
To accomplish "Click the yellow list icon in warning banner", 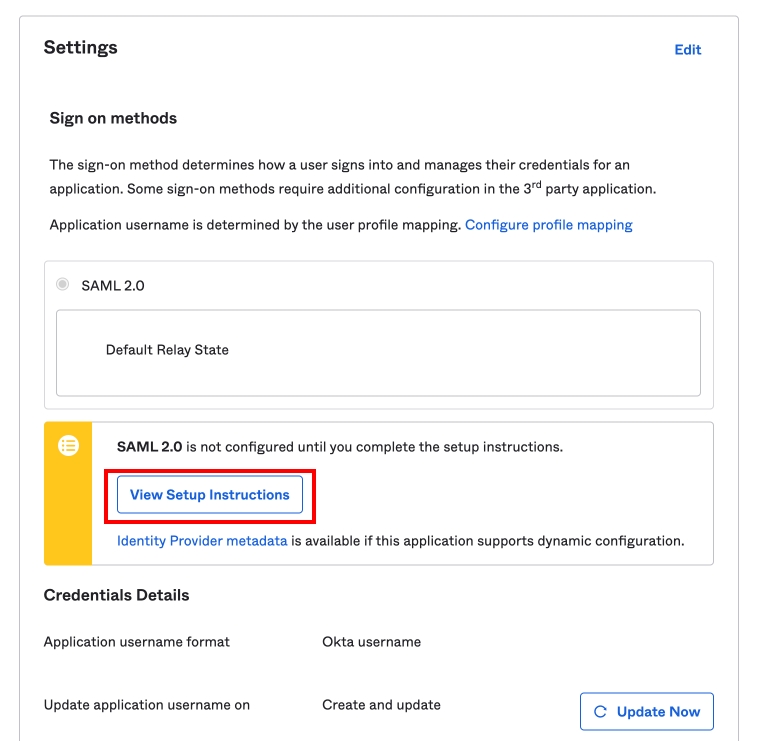I will tap(68, 446).
